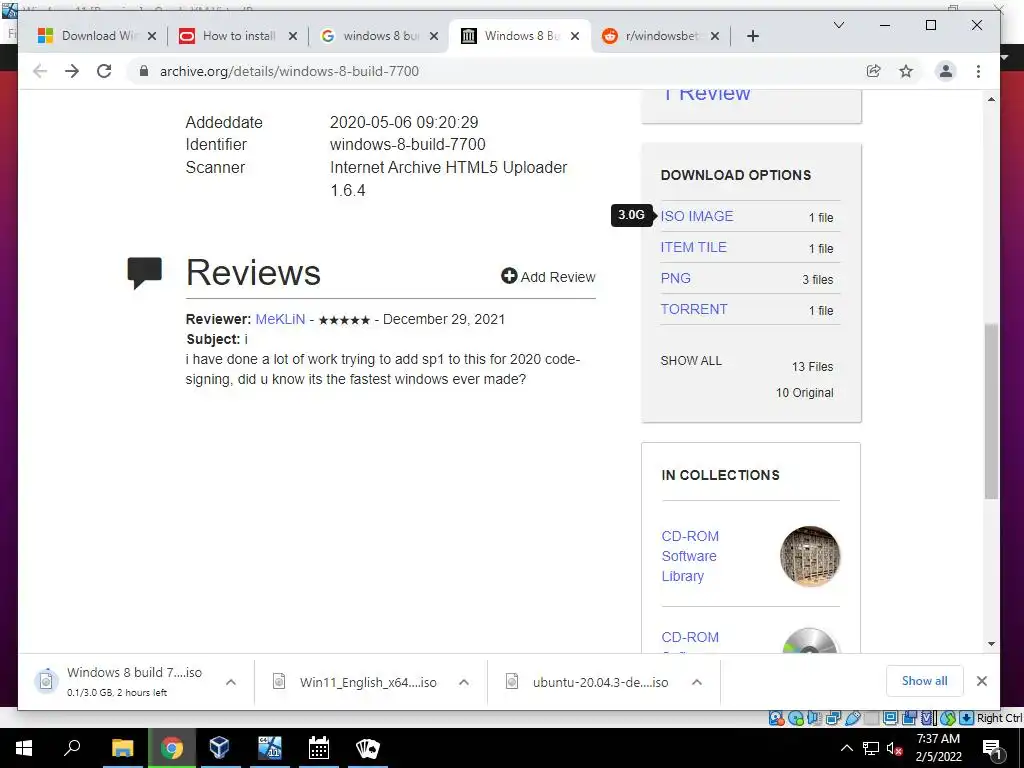This screenshot has height=768, width=1024.
Task: Open the network status tray icon
Action: click(871, 748)
